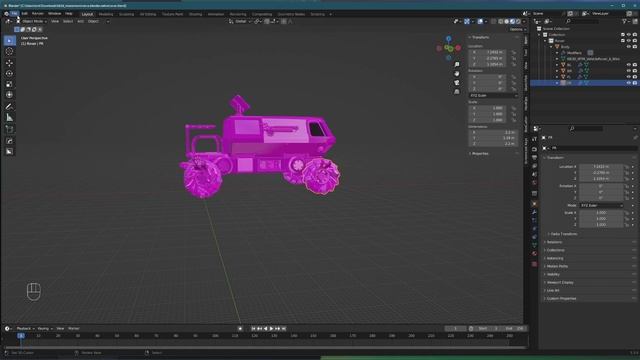The width and height of the screenshot is (640, 360).
Task: Click the viewport zoom magnifier icon
Action: [457, 64]
